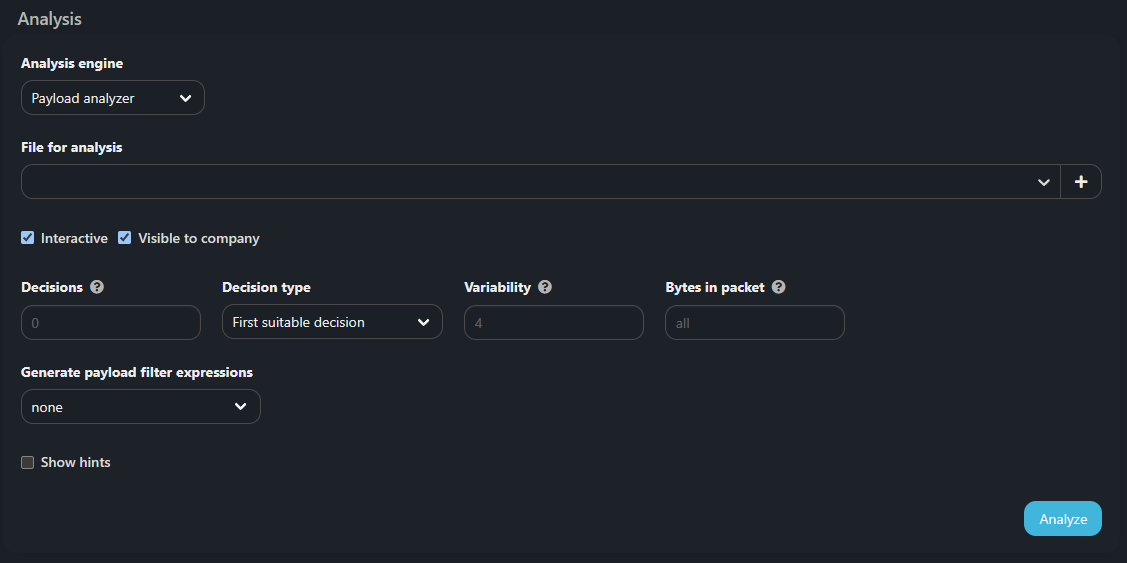Uncheck the Interactive checkbox
This screenshot has height=563, width=1127.
click(28, 238)
